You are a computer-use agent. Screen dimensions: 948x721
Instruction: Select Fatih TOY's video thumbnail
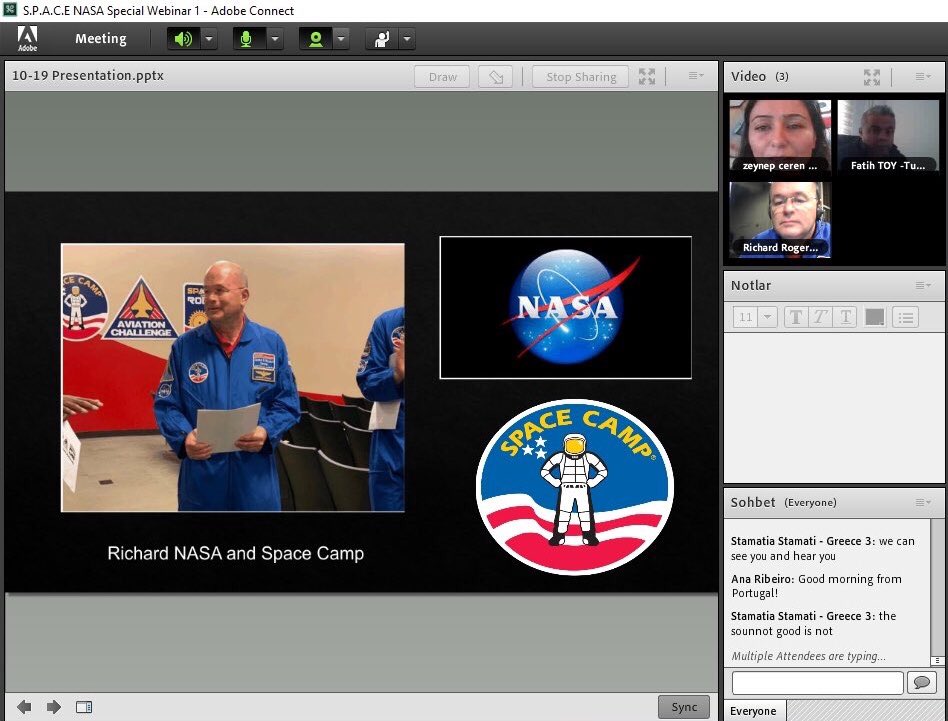tap(888, 137)
